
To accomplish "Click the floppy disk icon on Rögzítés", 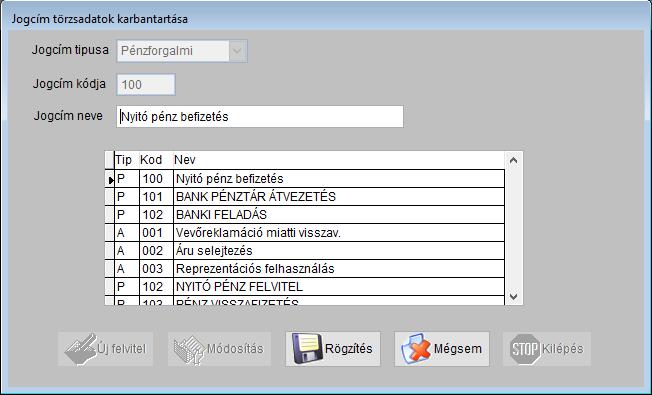I will click(x=307, y=348).
